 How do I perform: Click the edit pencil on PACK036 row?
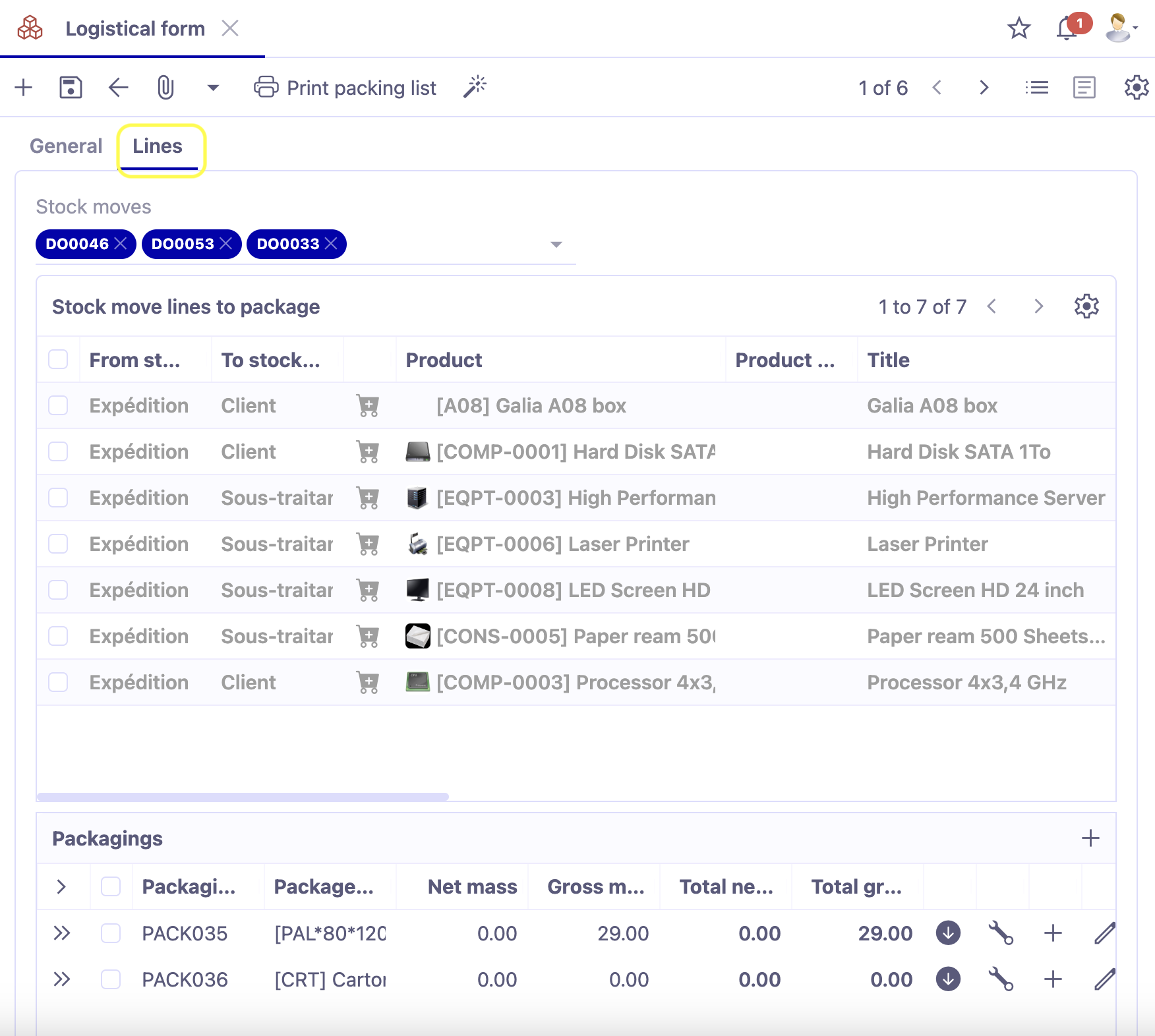[1104, 979]
